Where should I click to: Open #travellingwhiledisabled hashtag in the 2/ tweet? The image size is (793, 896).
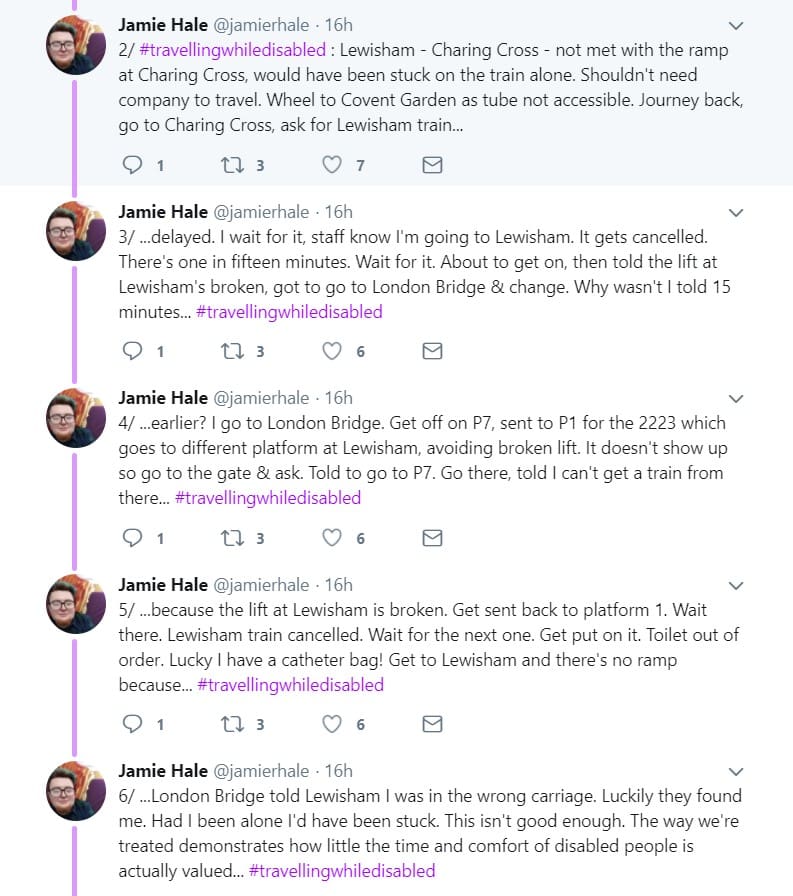(x=233, y=50)
